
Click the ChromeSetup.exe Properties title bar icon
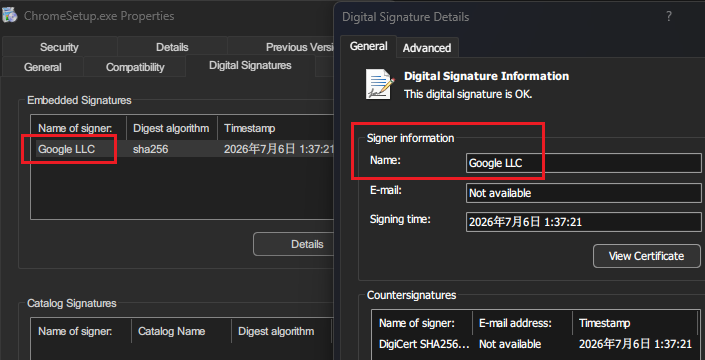pyautogui.click(x=9, y=16)
